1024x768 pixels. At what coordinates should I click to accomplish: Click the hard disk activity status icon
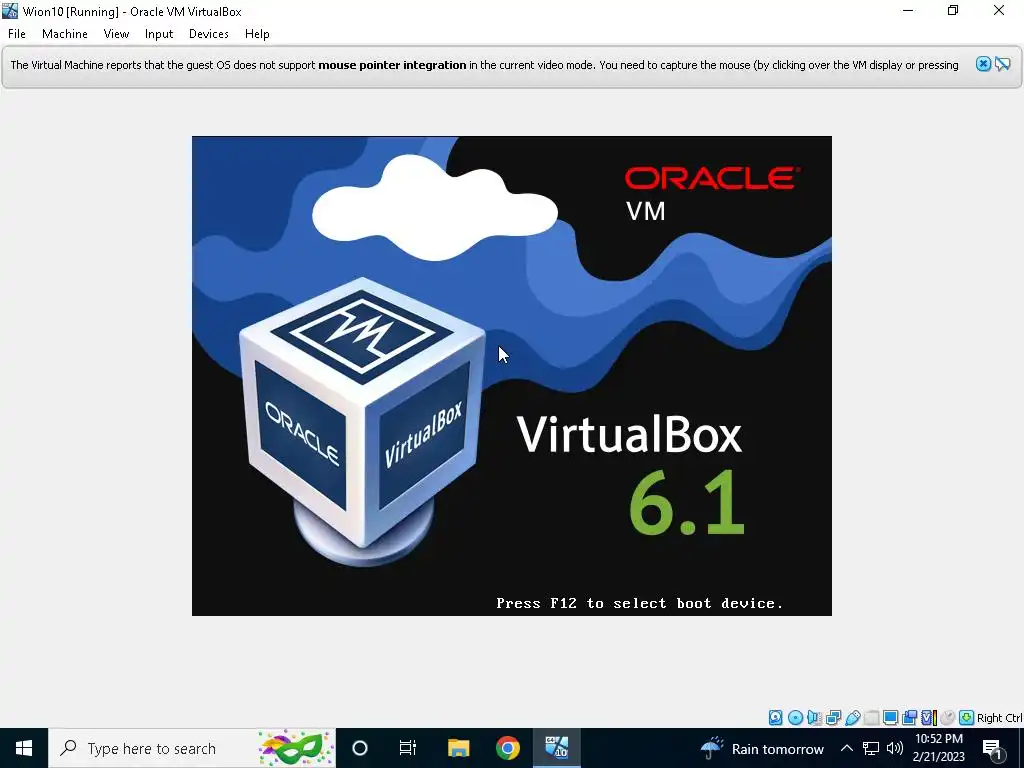tap(775, 718)
